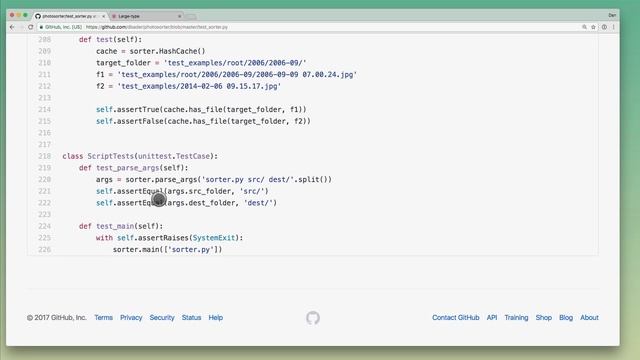Open Chrome's three-dot menu

coord(613,27)
